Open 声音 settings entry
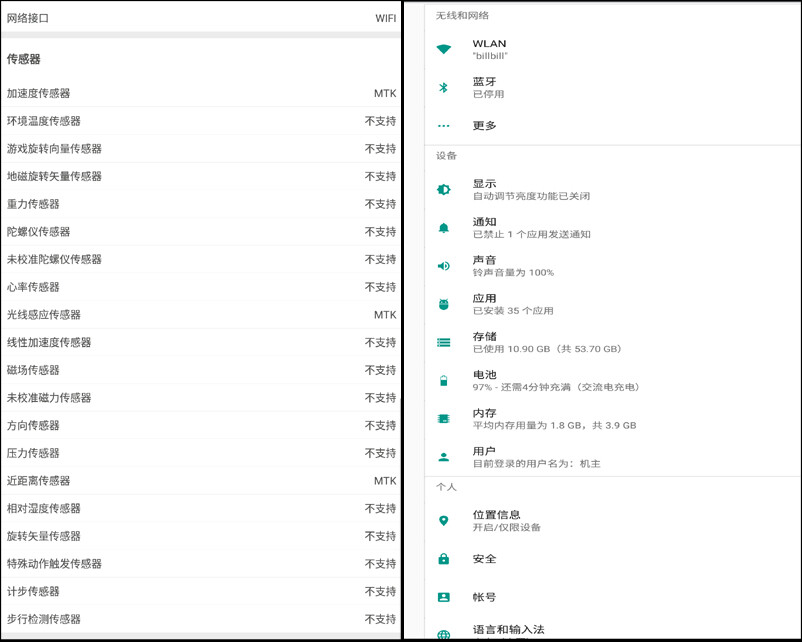Screen dimensions: 802x642 click(612, 266)
